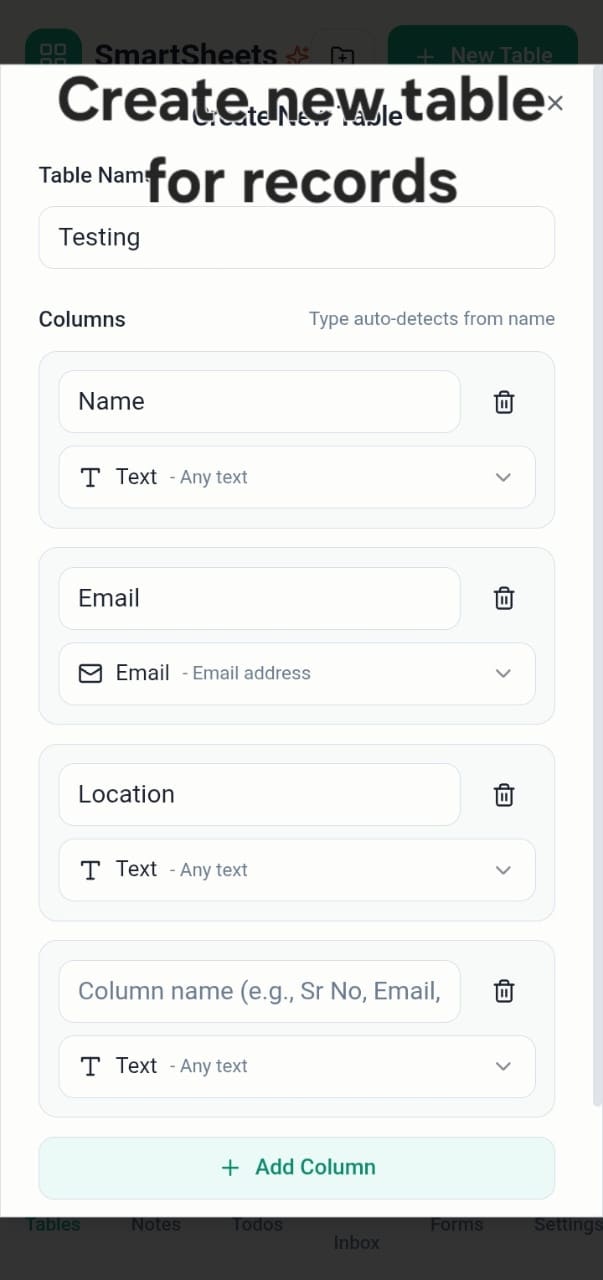Go to the Settings tab
Viewport: 603px width, 1280px height.
pyautogui.click(x=568, y=1224)
